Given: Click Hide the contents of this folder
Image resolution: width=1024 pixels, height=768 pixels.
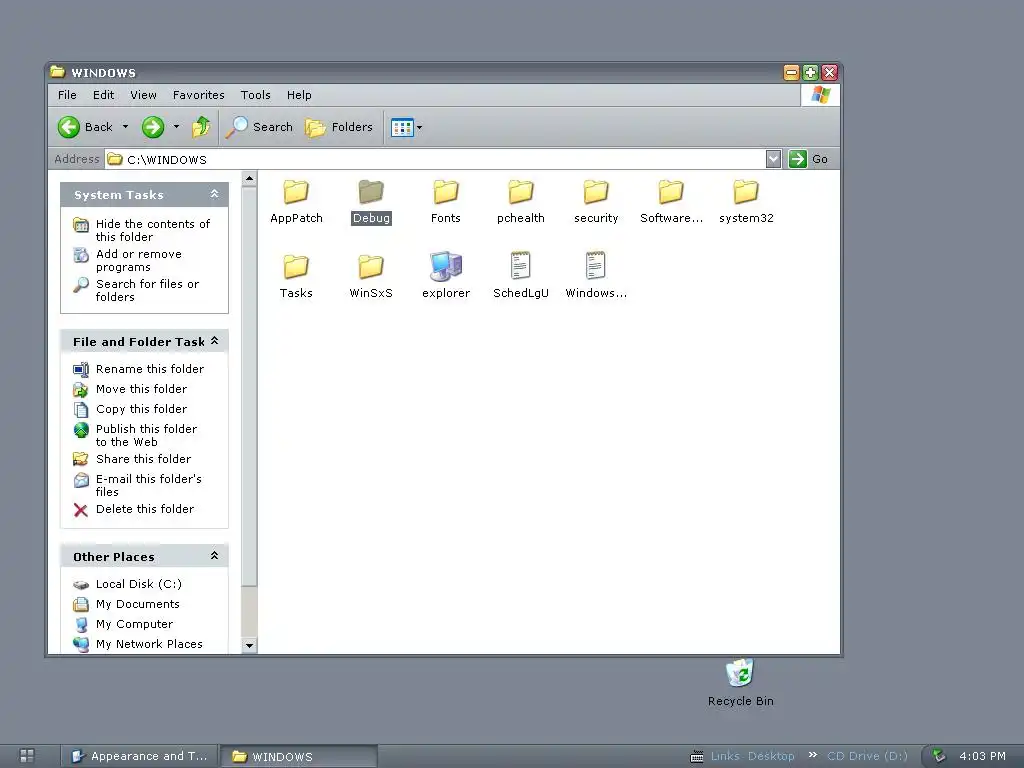Looking at the screenshot, I should [x=142, y=230].
